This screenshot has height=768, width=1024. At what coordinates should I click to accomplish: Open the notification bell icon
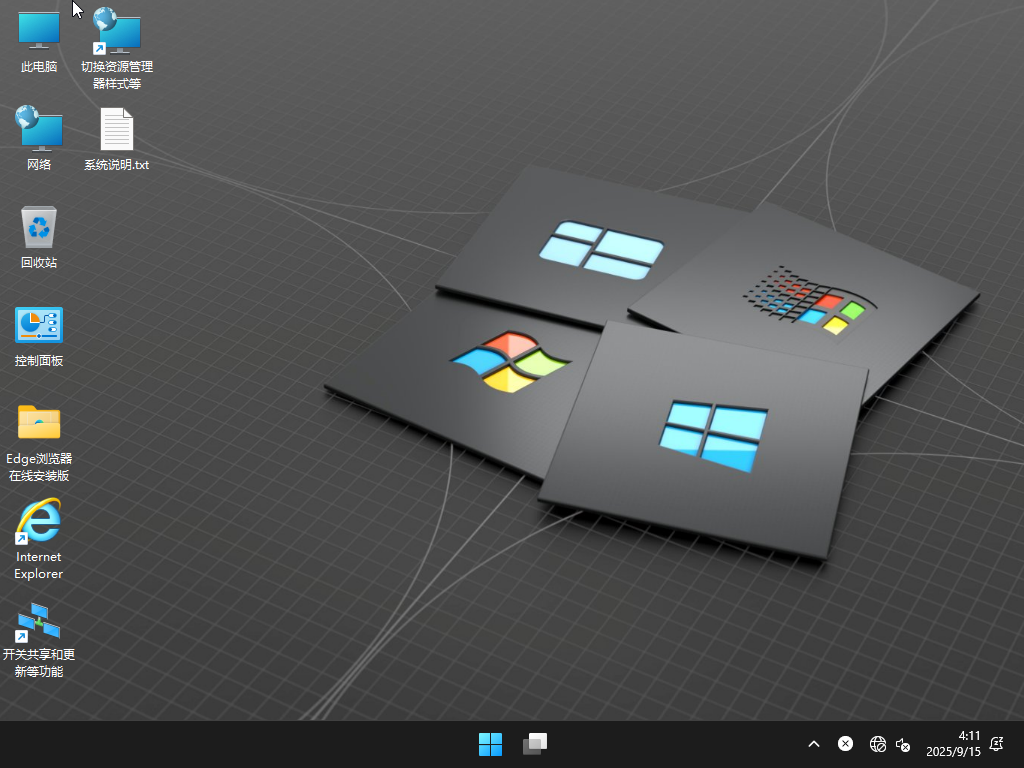[x=997, y=744]
